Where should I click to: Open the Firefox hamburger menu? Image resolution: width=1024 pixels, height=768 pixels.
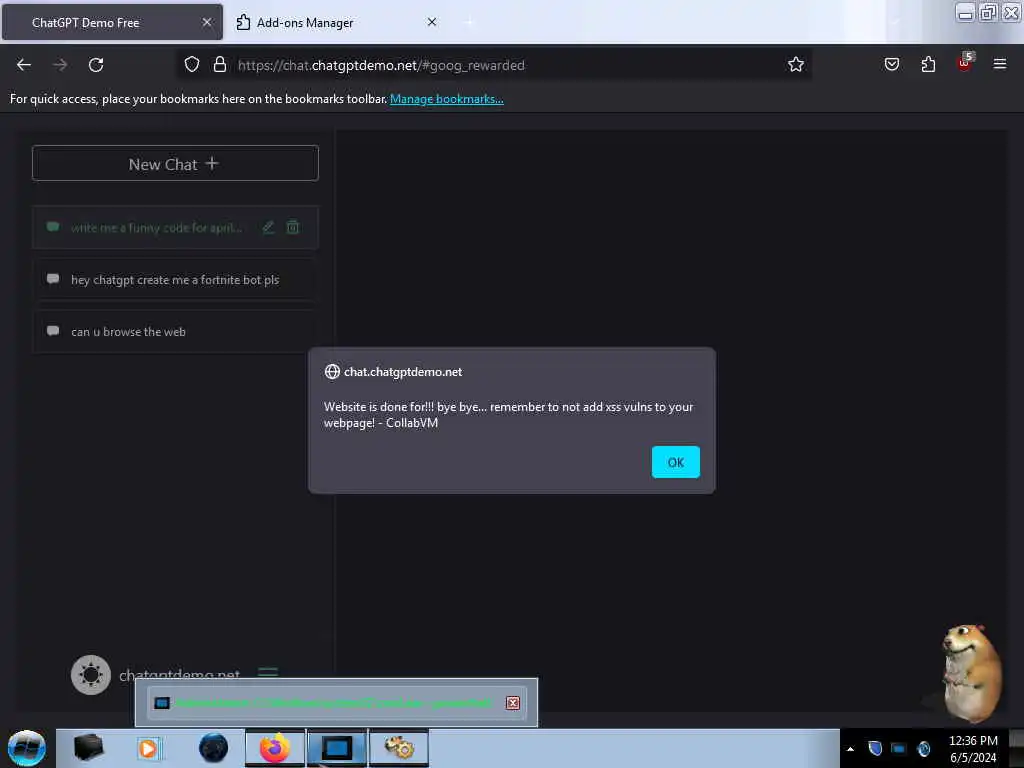point(999,65)
